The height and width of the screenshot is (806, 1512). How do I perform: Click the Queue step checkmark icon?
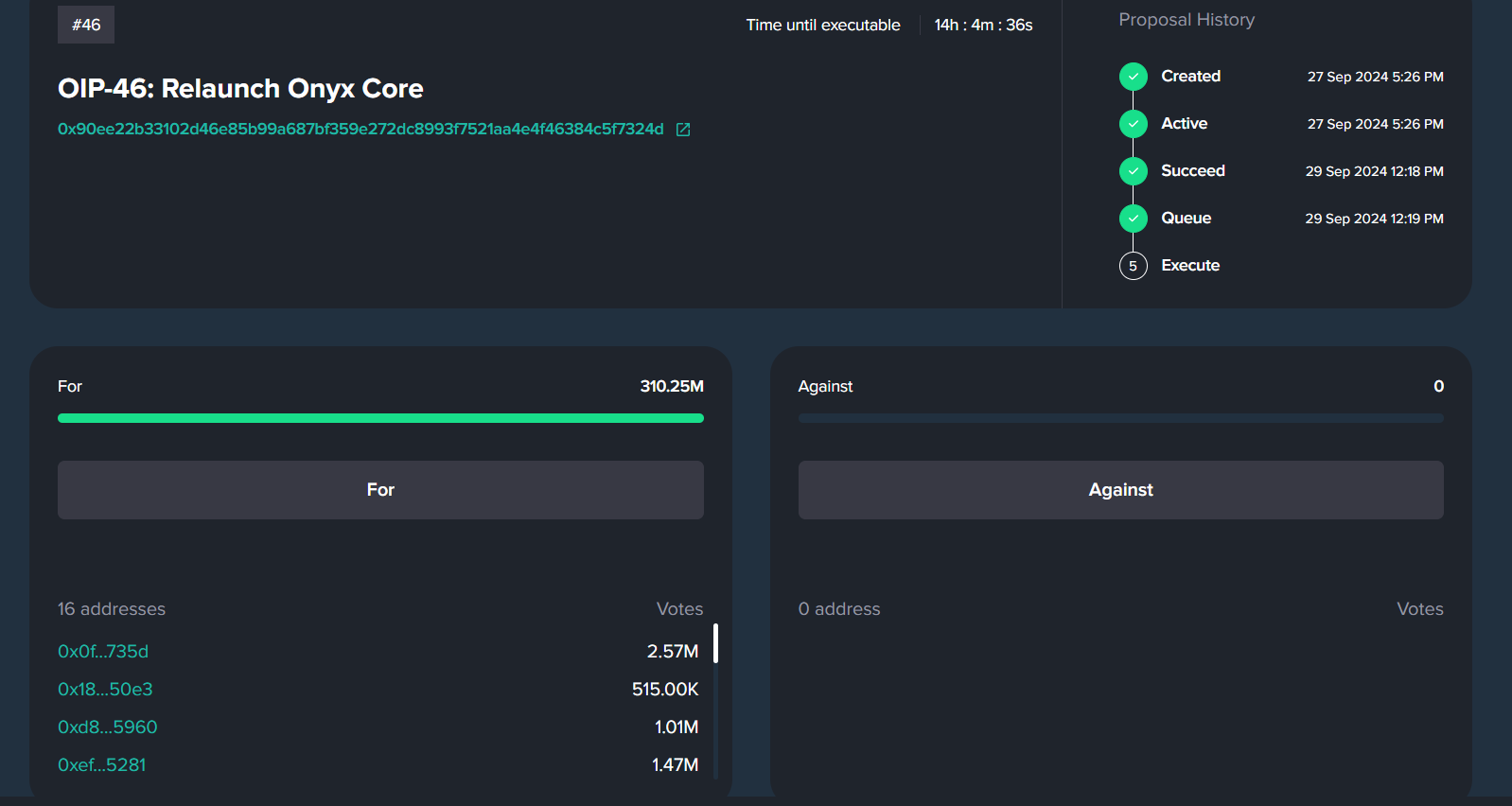pyautogui.click(x=1133, y=219)
